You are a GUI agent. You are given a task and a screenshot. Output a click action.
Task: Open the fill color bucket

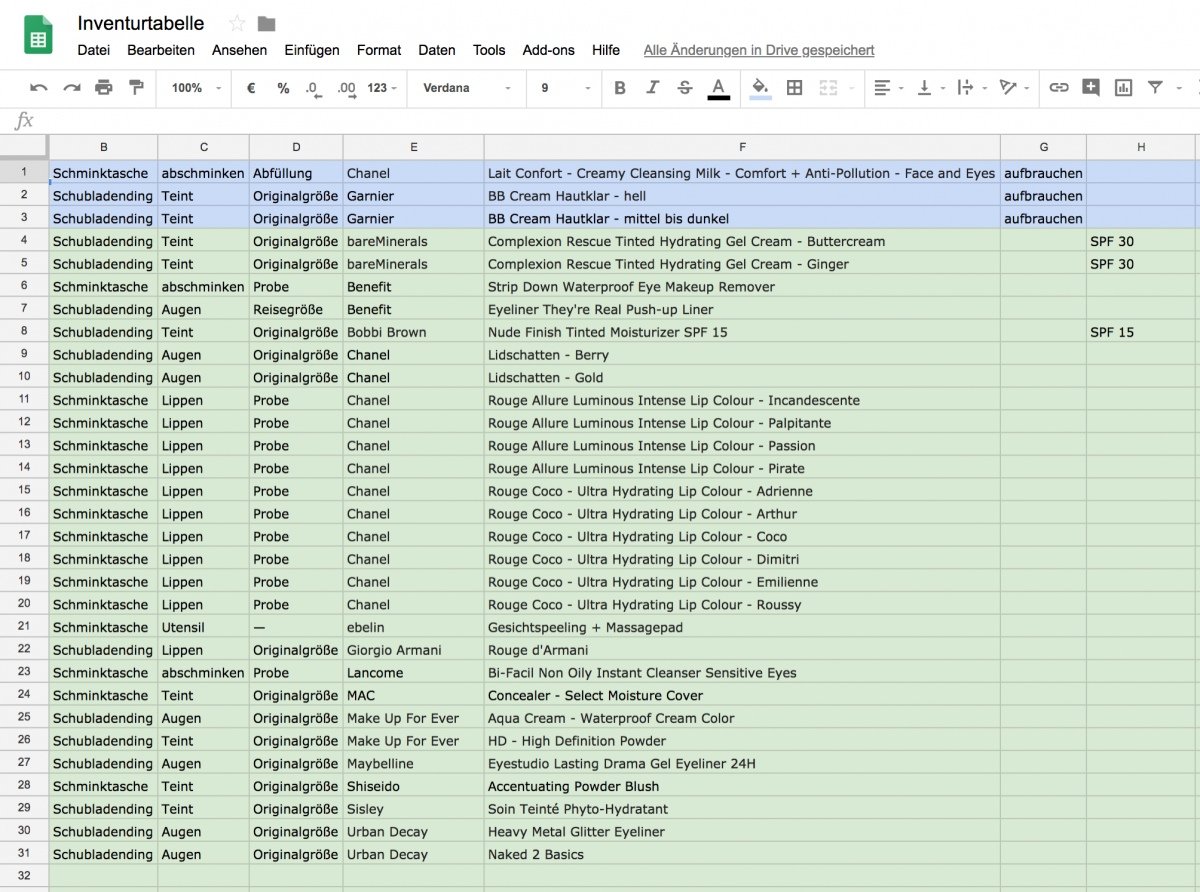pyautogui.click(x=761, y=88)
